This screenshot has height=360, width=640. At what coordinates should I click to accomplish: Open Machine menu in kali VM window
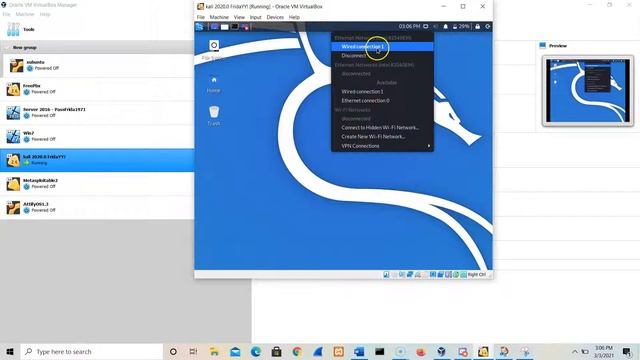coord(219,17)
